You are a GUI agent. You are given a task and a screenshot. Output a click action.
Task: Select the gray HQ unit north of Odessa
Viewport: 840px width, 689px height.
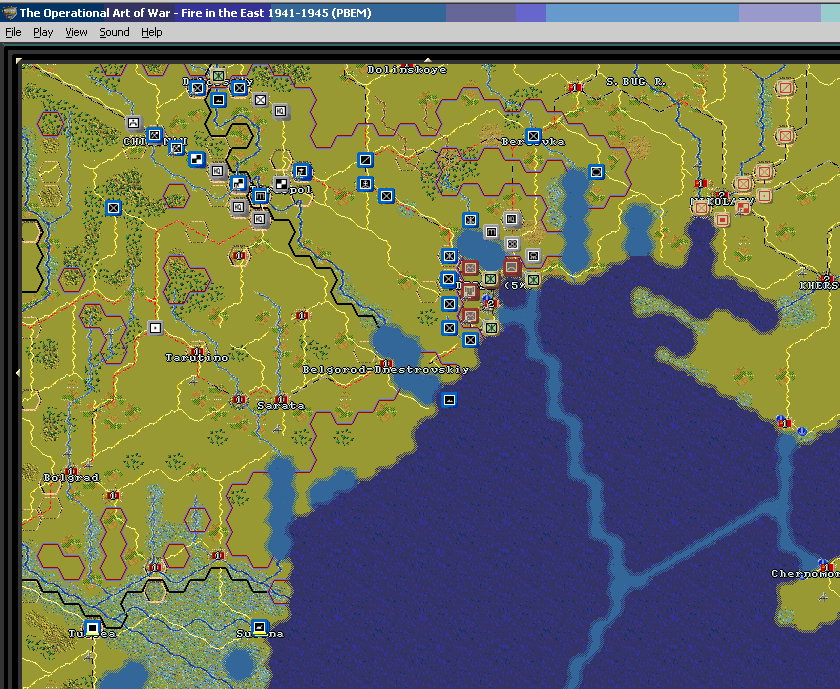pos(512,219)
